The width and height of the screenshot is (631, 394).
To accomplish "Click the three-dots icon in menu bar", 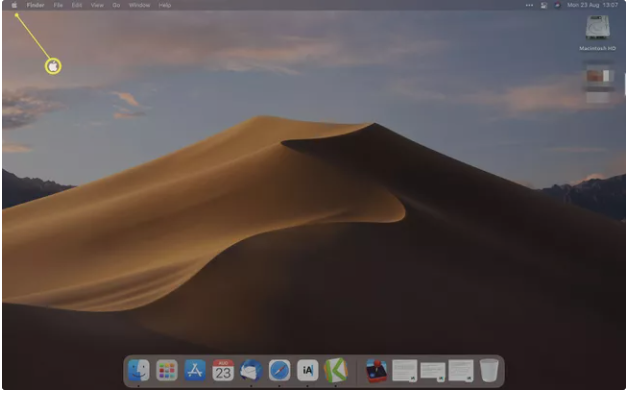I will [530, 5].
